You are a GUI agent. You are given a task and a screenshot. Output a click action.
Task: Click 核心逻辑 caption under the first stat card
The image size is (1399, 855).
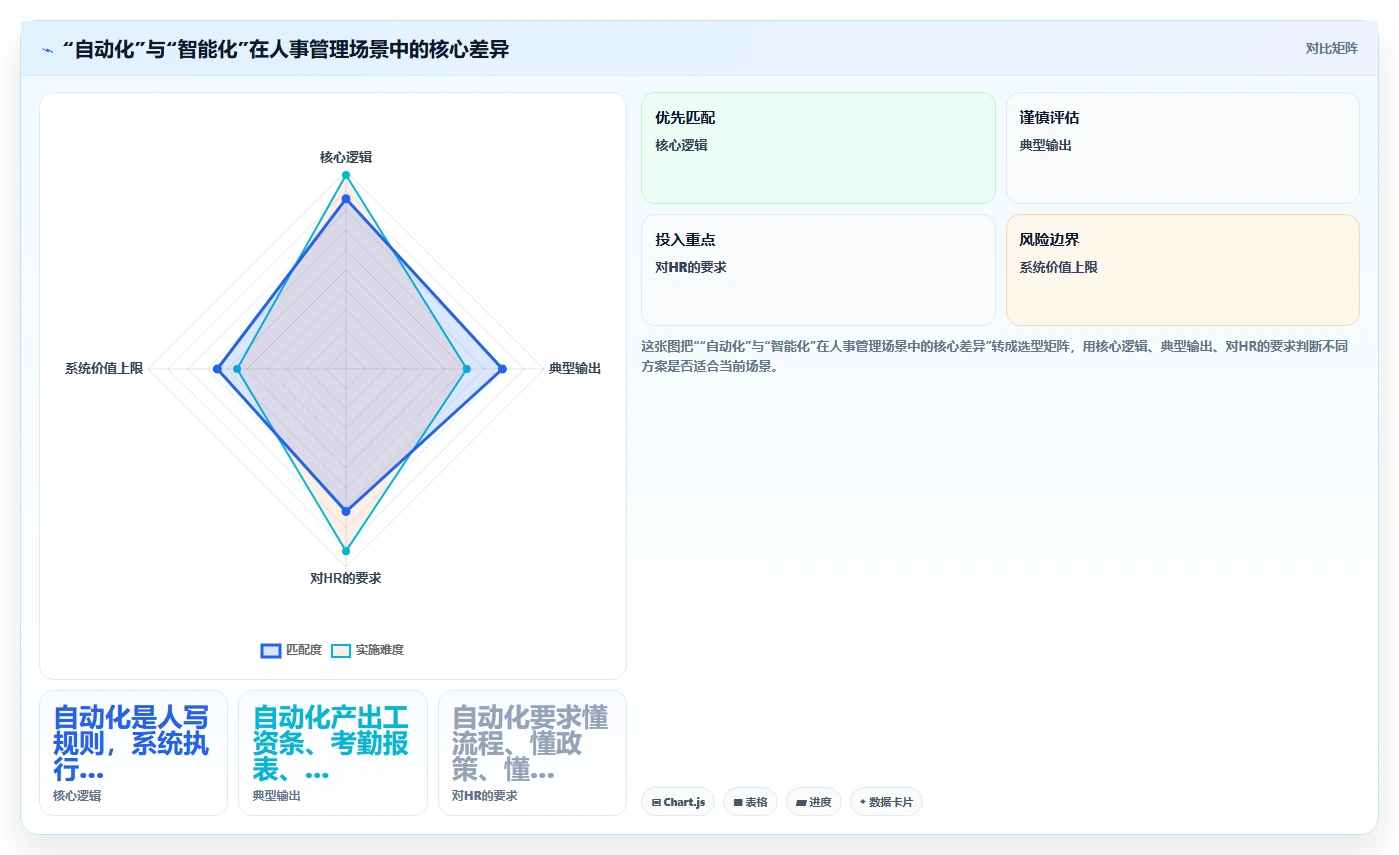pyautogui.click(x=77, y=796)
